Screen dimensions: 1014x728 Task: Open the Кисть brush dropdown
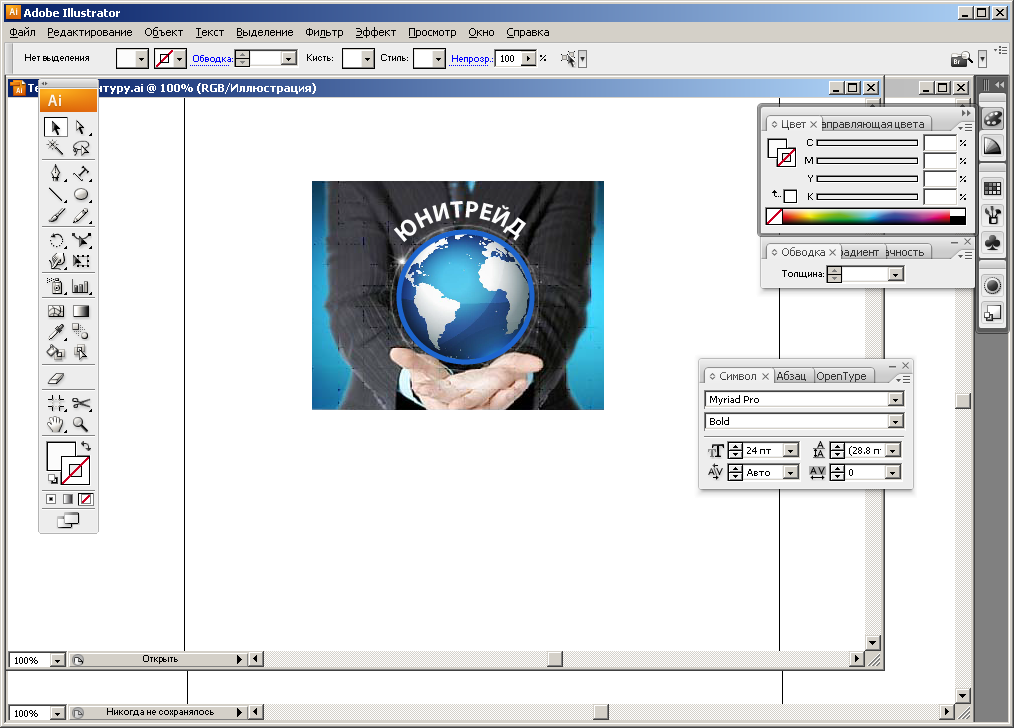coord(367,59)
